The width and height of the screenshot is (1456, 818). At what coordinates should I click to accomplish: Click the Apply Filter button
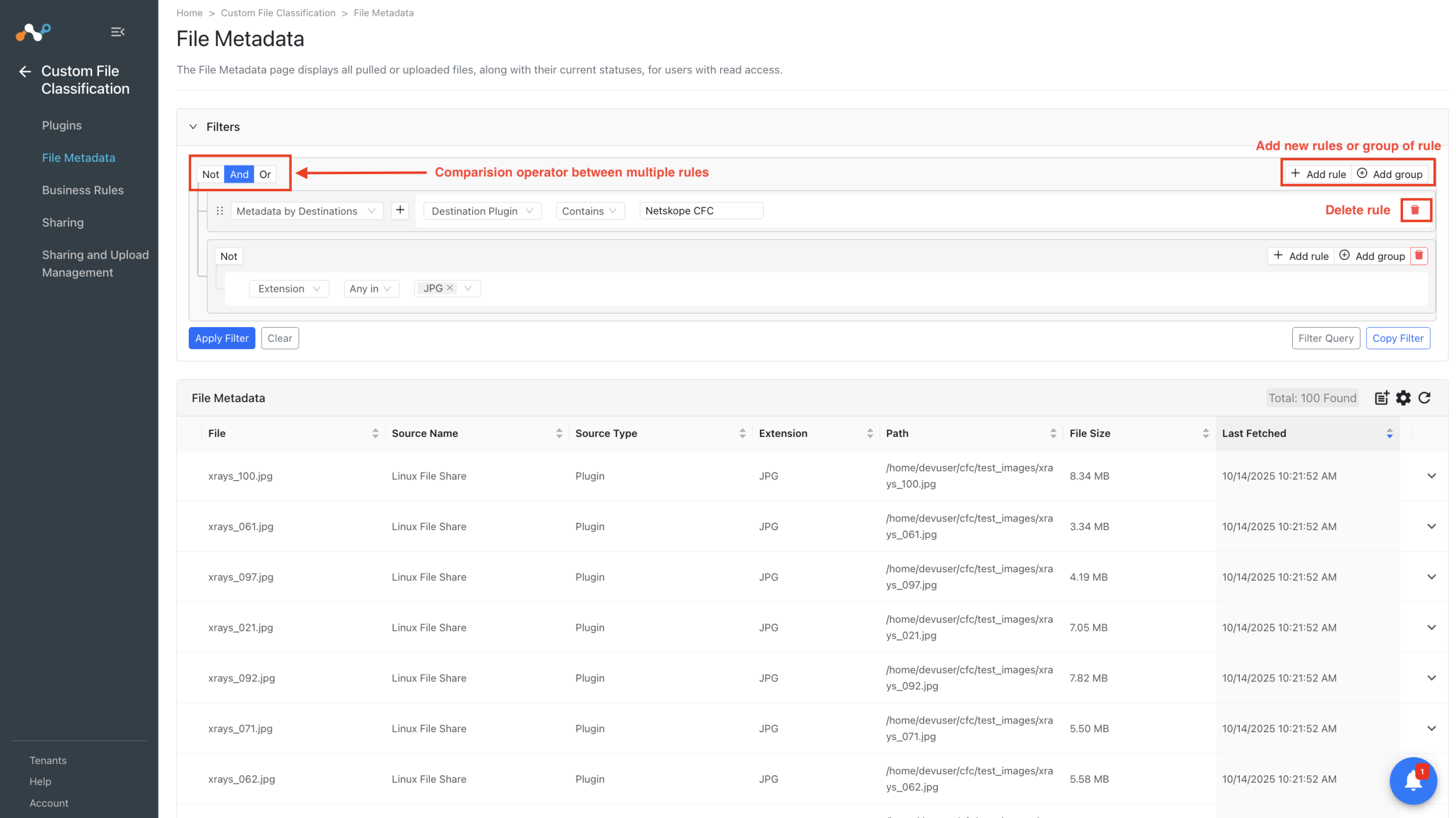pyautogui.click(x=222, y=338)
